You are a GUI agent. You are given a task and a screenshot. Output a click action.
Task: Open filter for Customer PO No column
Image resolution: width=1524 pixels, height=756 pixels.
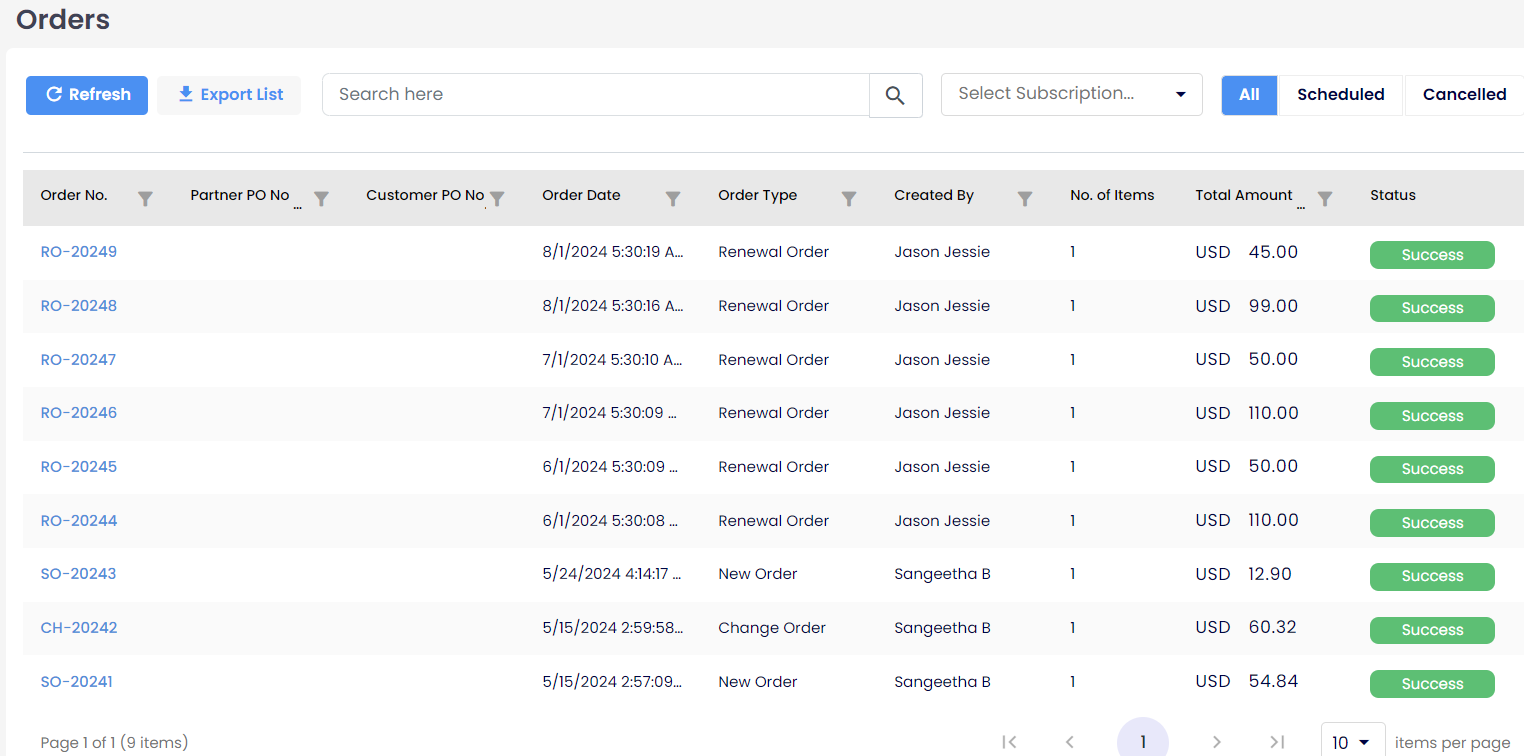497,199
